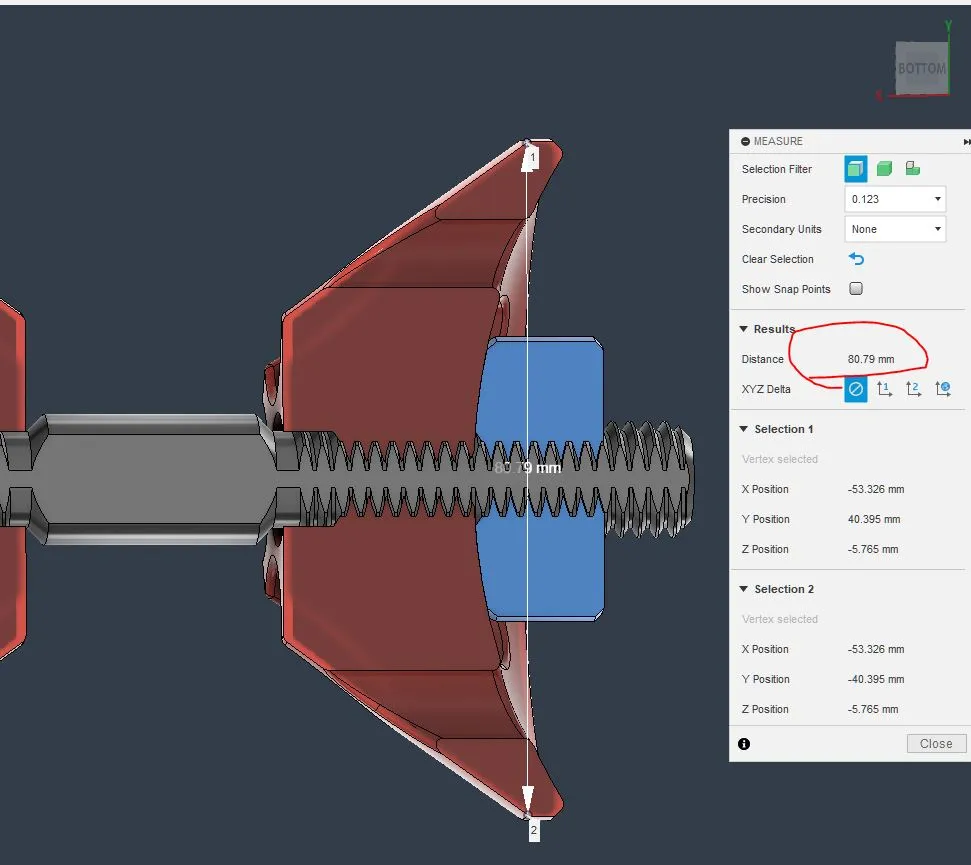Show XYZ Delta in world coordinates
This screenshot has width=971, height=865.
click(943, 389)
